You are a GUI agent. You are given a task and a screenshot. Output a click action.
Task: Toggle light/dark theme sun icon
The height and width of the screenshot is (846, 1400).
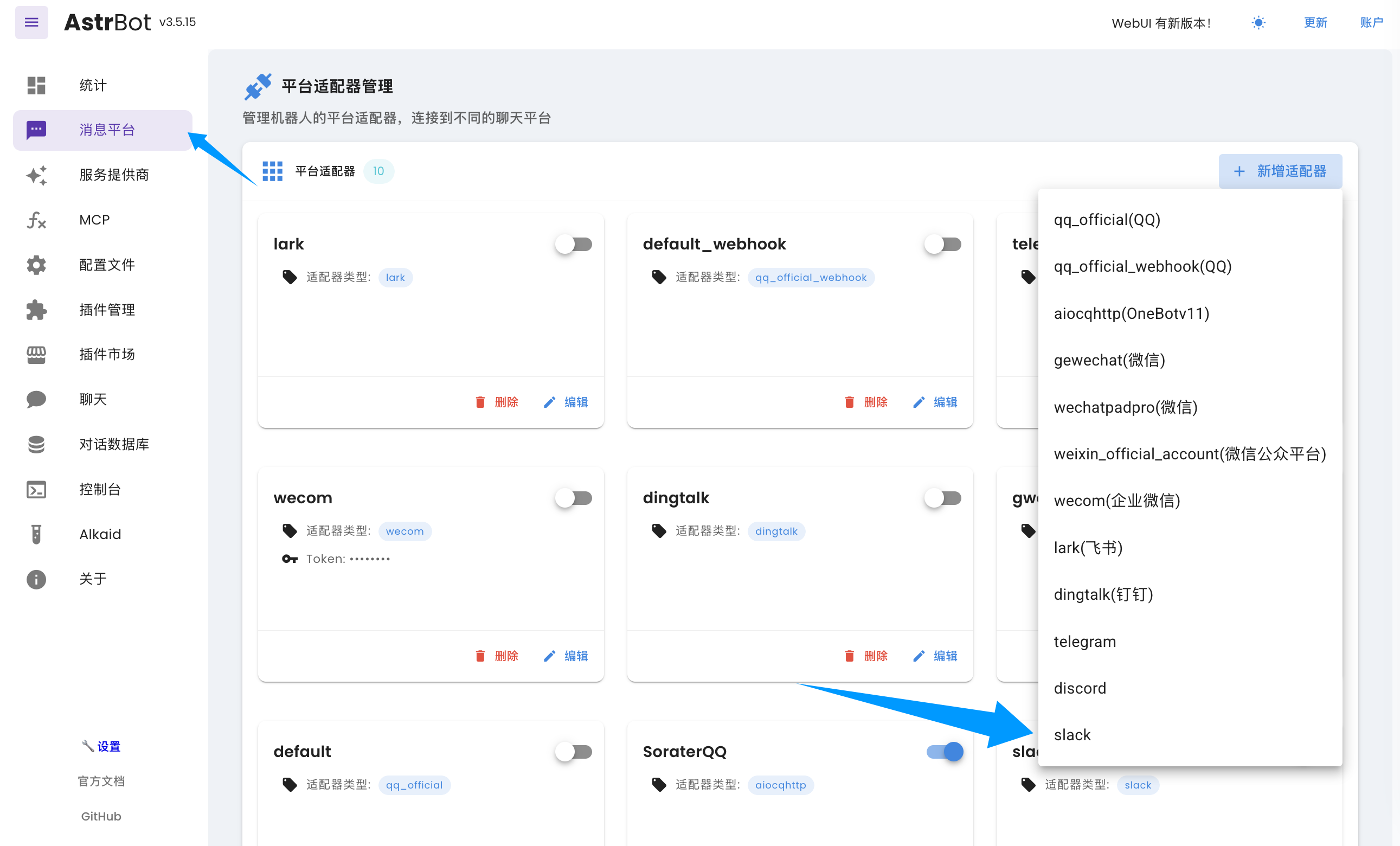1258,23
